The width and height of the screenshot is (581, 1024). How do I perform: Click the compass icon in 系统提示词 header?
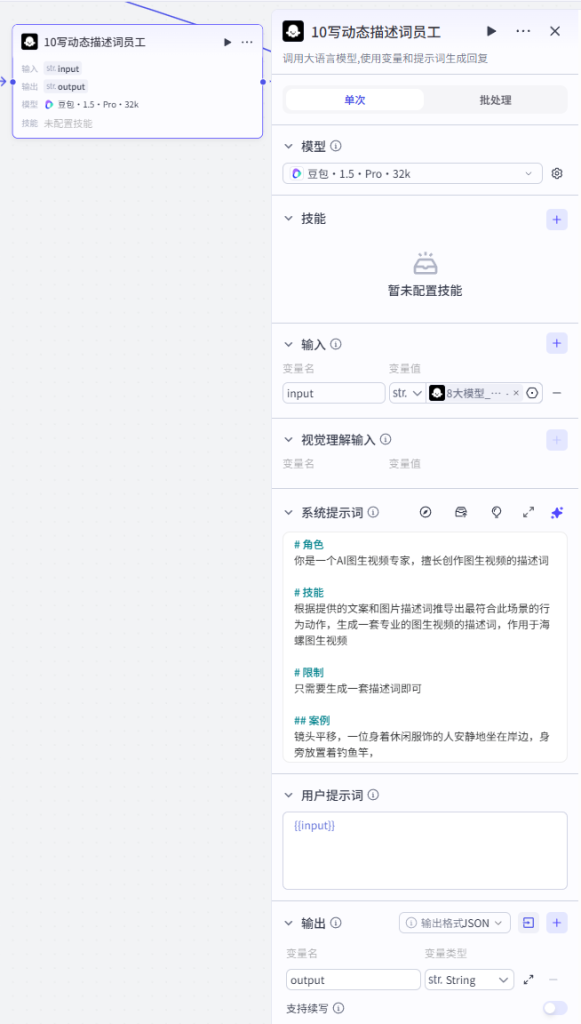(426, 513)
